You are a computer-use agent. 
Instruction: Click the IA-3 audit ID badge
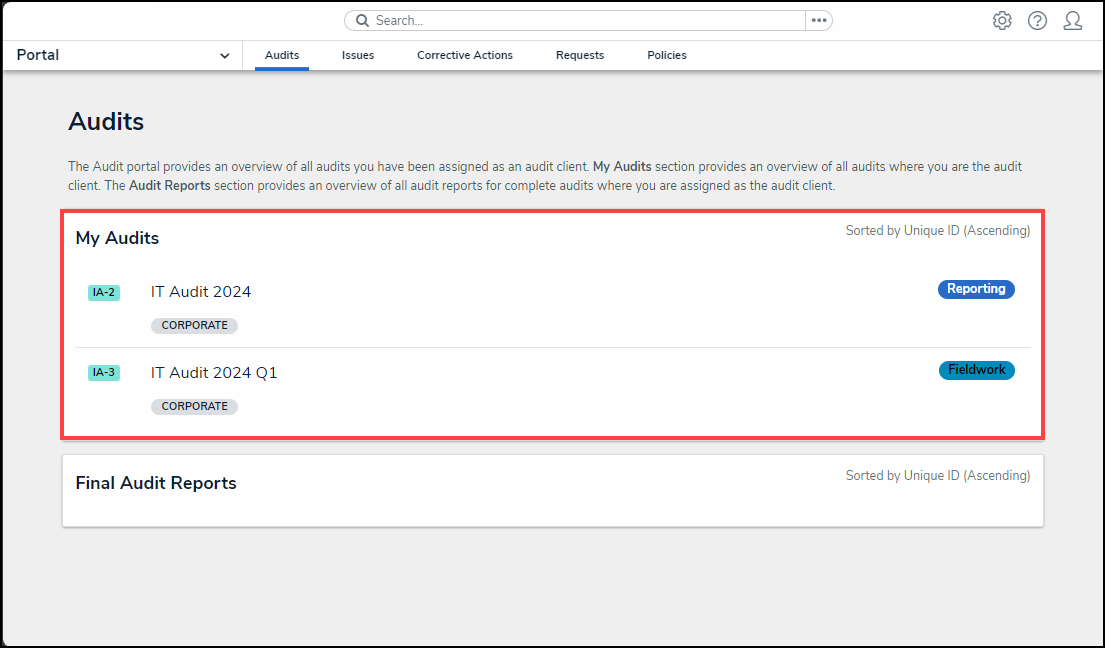(x=104, y=373)
